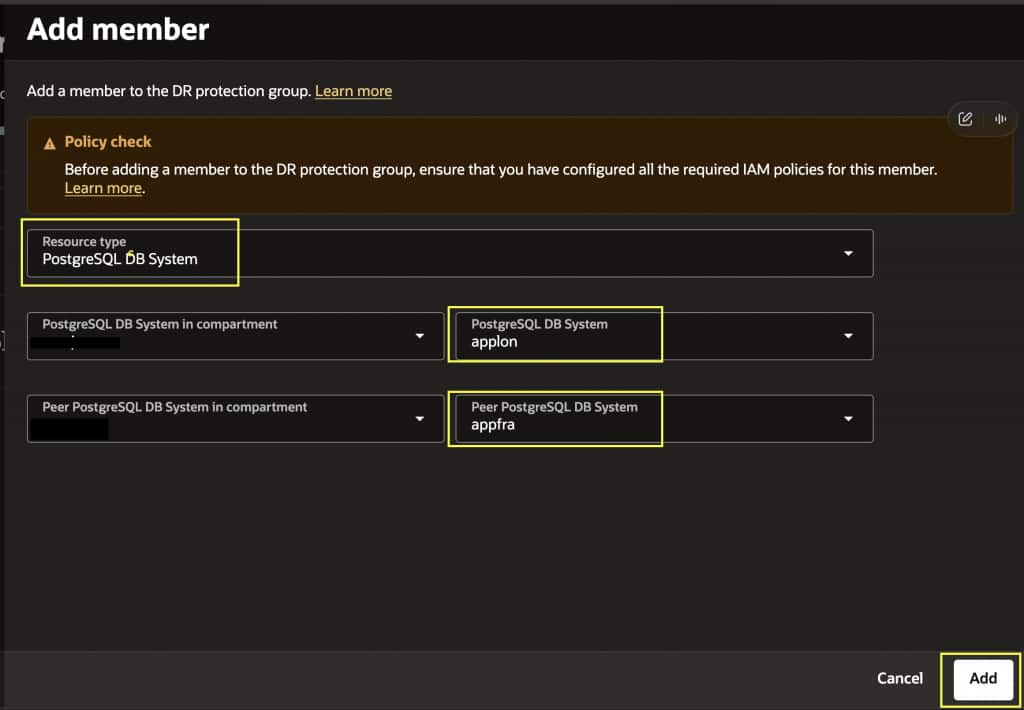
Task: Click the Add member heading
Action: pyautogui.click(x=118, y=29)
